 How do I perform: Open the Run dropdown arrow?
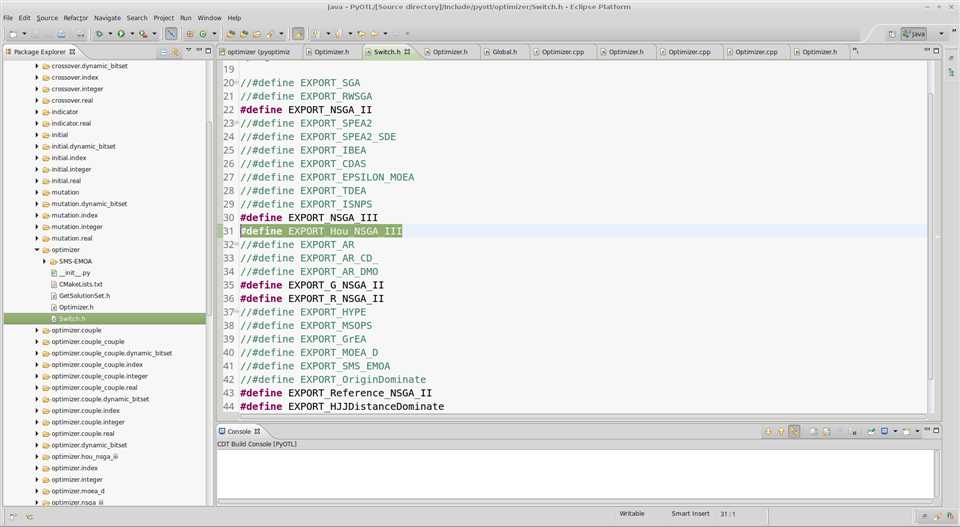coord(132,34)
